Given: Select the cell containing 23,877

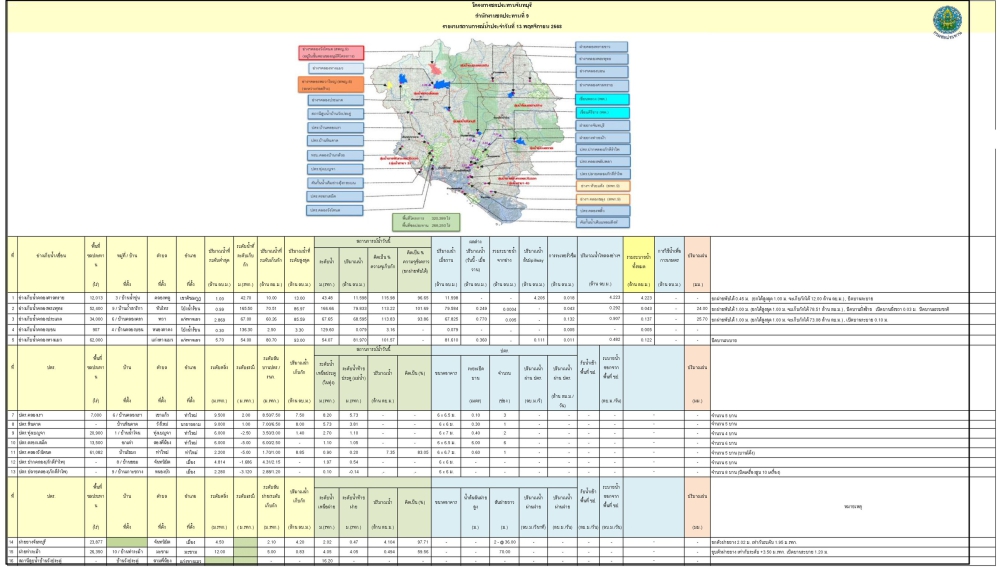Looking at the screenshot, I should [x=96, y=541].
